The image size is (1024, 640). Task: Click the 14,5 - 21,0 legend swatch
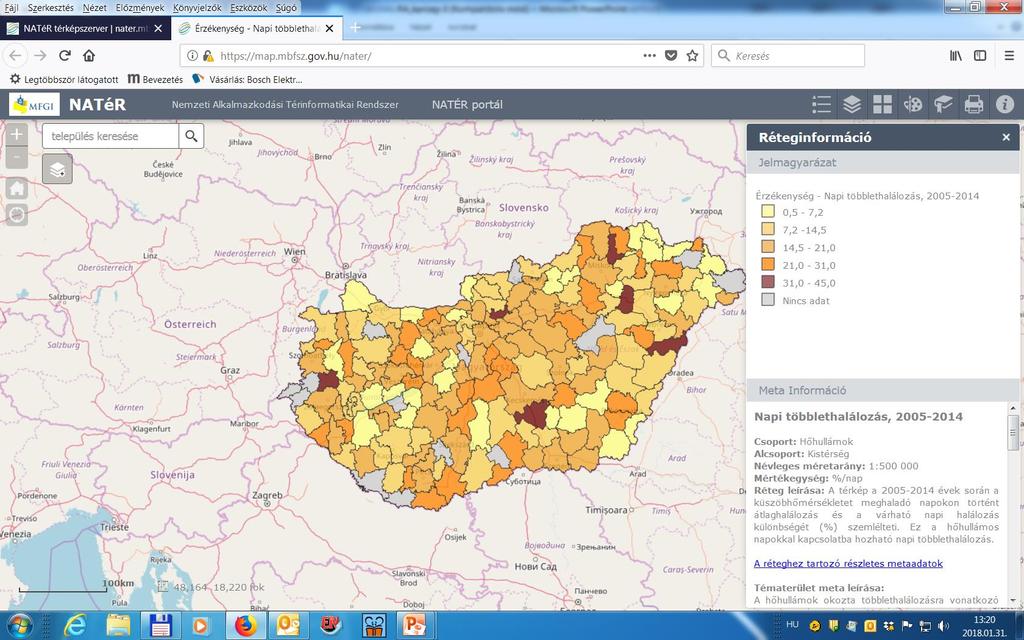point(768,247)
